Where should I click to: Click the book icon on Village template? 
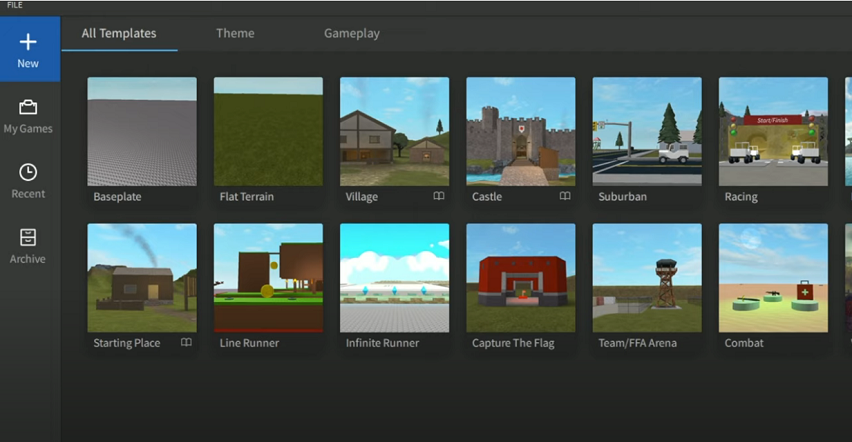pyautogui.click(x=438, y=196)
